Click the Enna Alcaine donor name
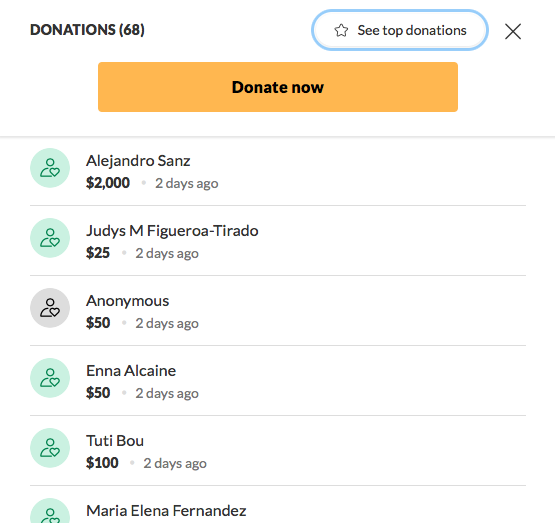The image size is (555, 523). pos(131,371)
